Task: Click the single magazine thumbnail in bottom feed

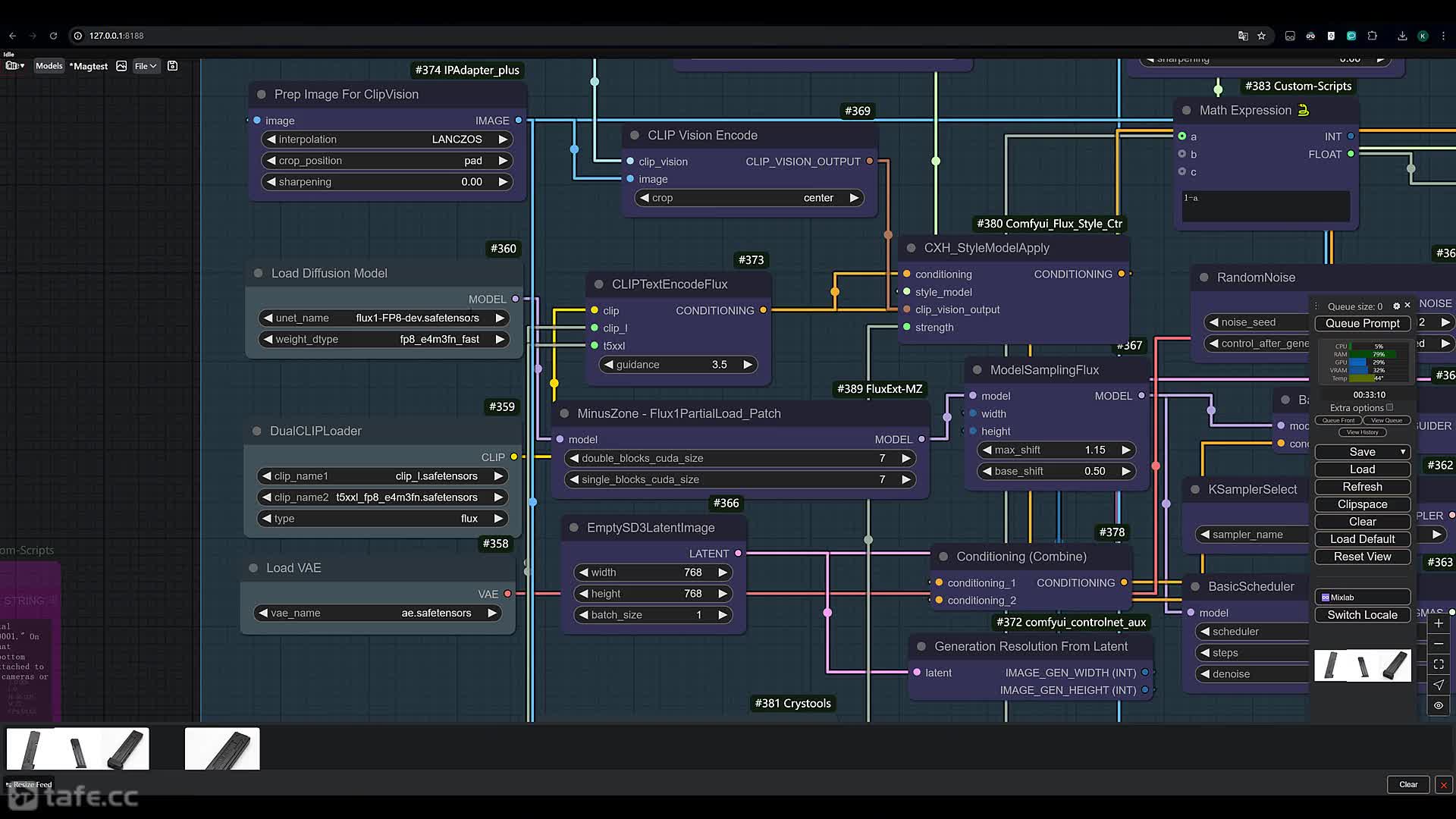Action: 222,749
